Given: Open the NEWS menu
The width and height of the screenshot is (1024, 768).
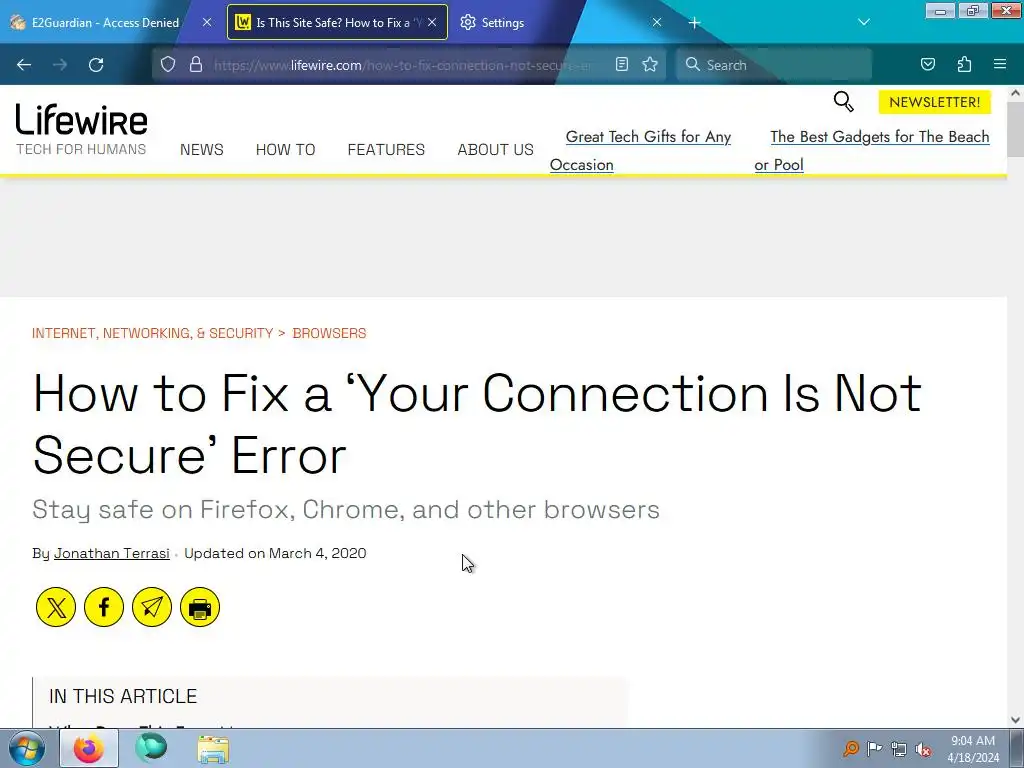Looking at the screenshot, I should pos(202,150).
